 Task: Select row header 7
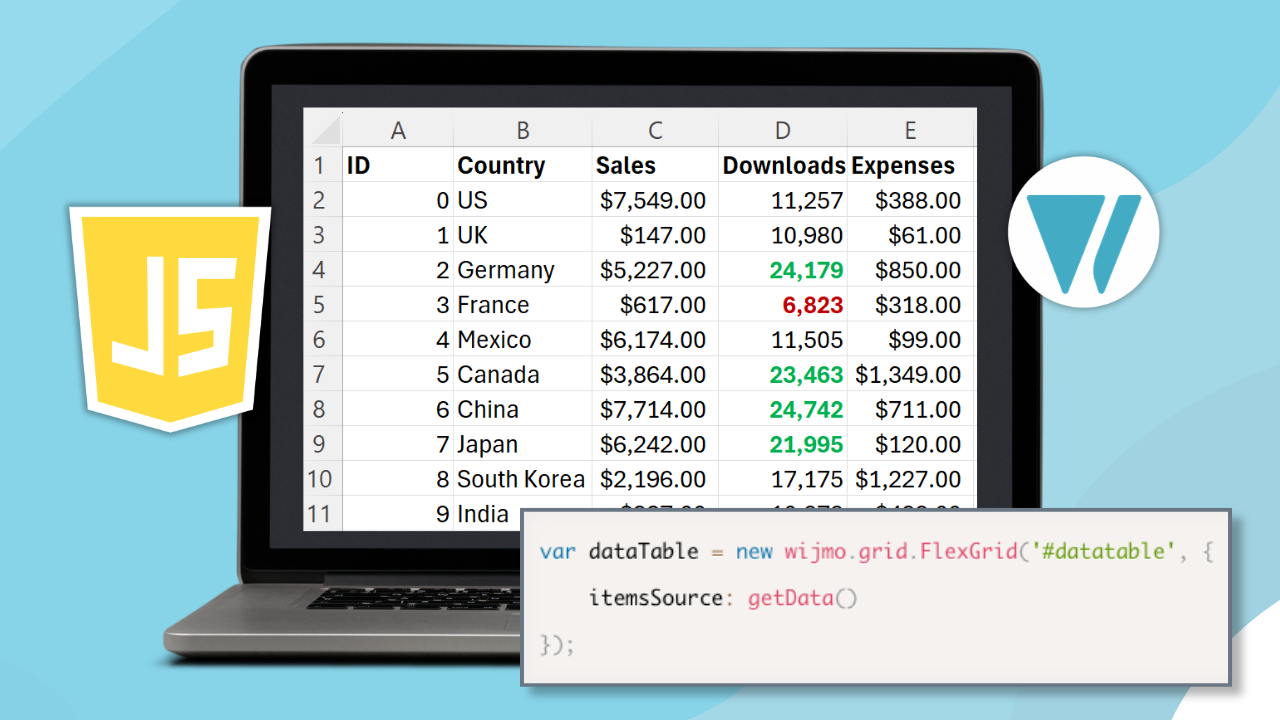[323, 375]
